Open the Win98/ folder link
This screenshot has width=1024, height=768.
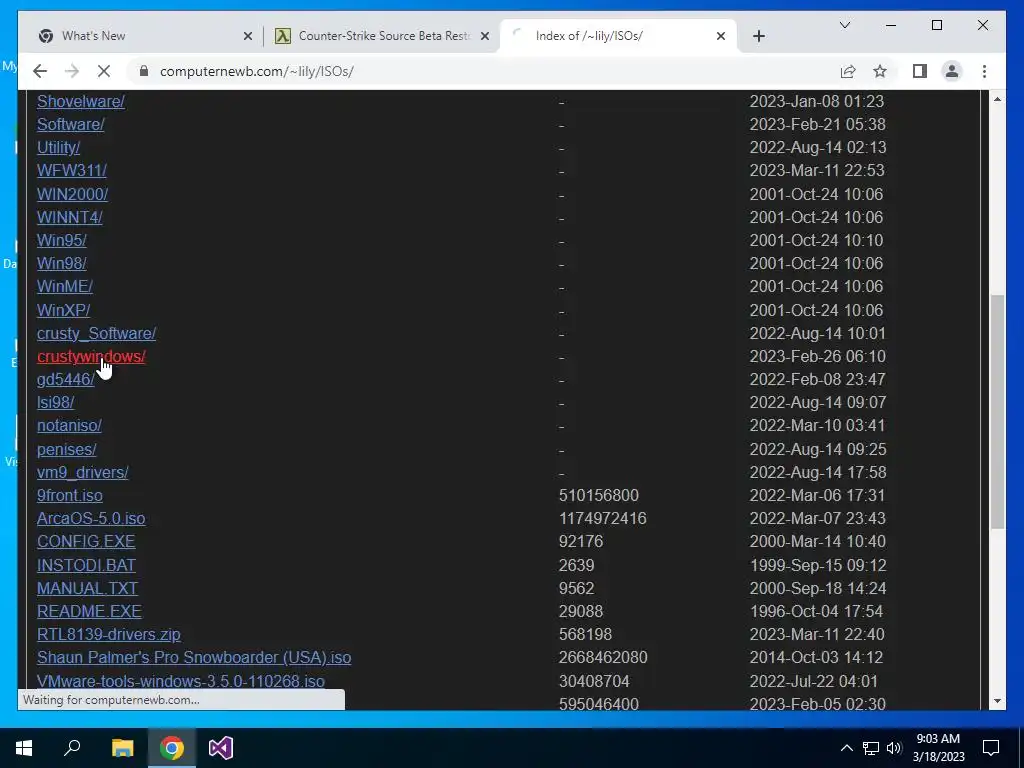click(x=62, y=263)
